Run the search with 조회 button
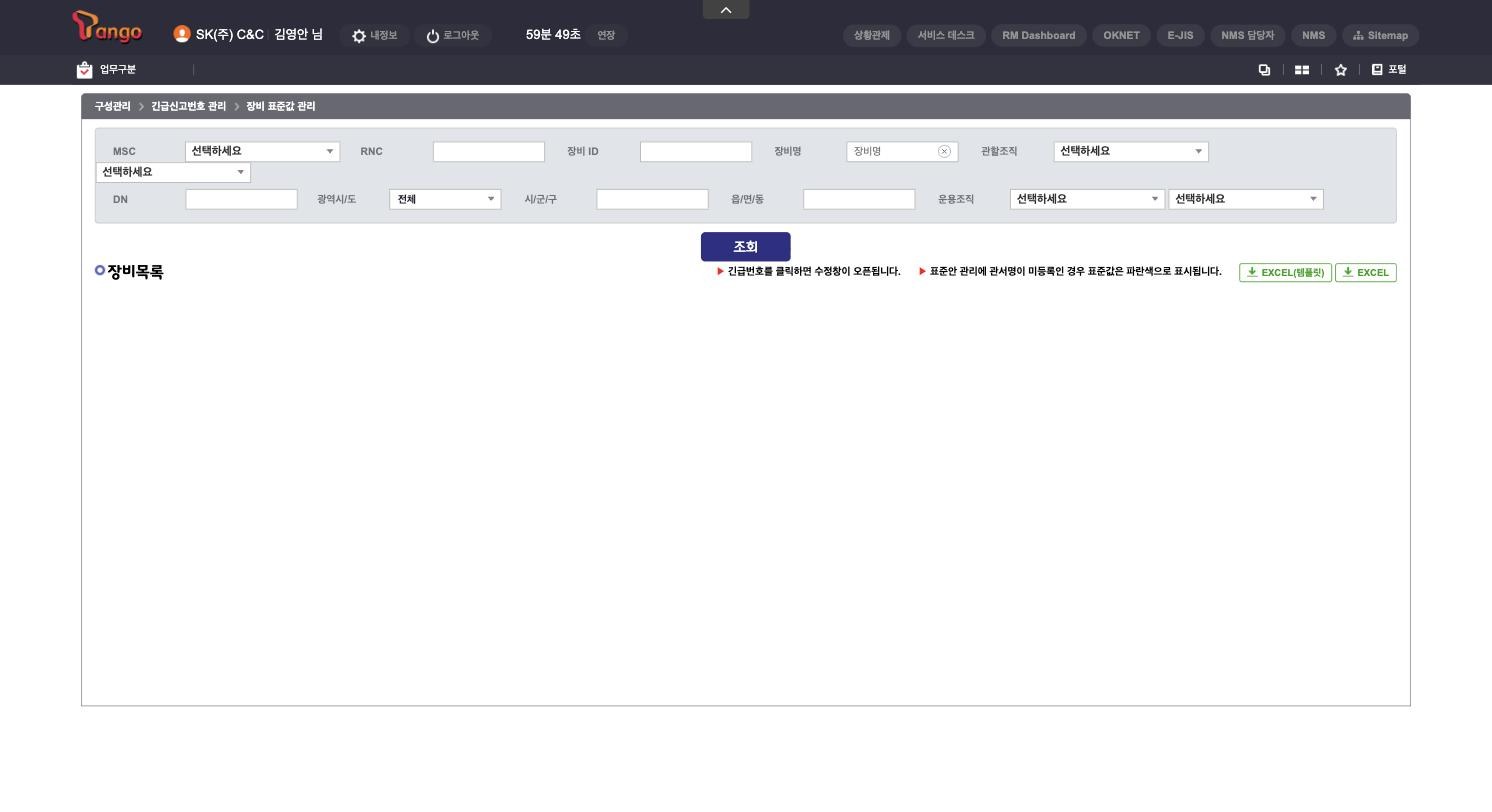Image resolution: width=1492 pixels, height=812 pixels. (746, 247)
